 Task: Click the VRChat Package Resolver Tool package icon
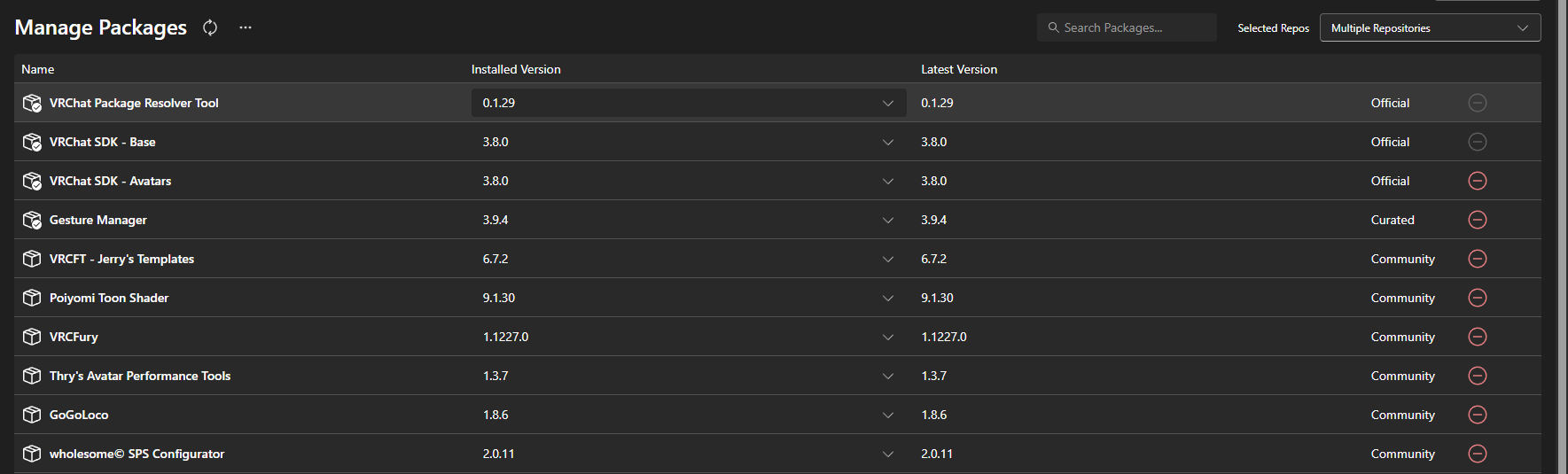point(32,103)
